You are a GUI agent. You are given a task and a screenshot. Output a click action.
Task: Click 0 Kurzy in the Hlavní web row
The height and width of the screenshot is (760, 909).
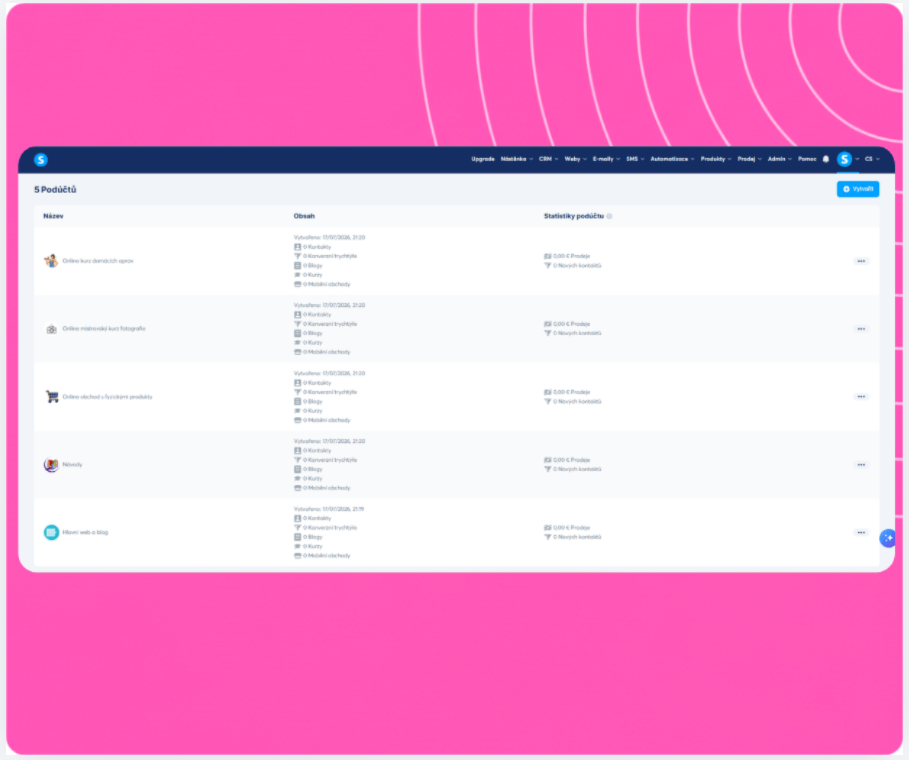[x=312, y=546]
